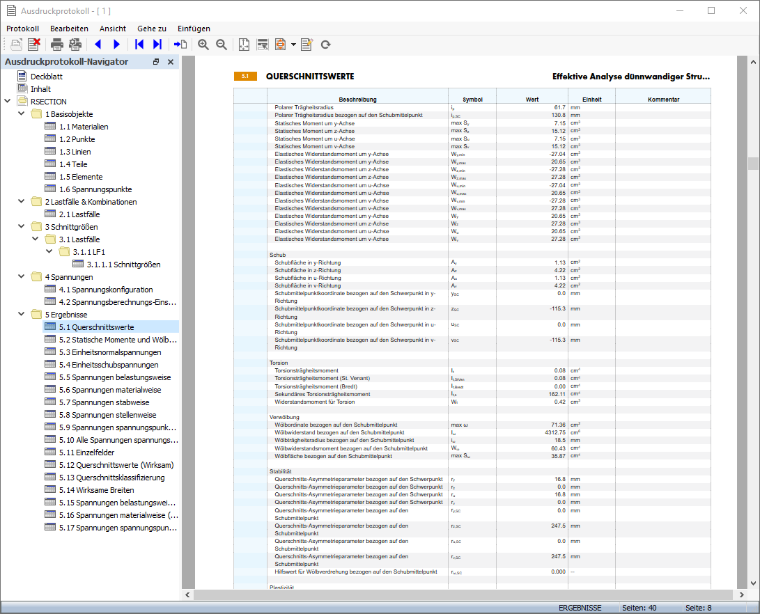The width and height of the screenshot is (760, 614).
Task: Open the Einfügen menu
Action: [194, 29]
